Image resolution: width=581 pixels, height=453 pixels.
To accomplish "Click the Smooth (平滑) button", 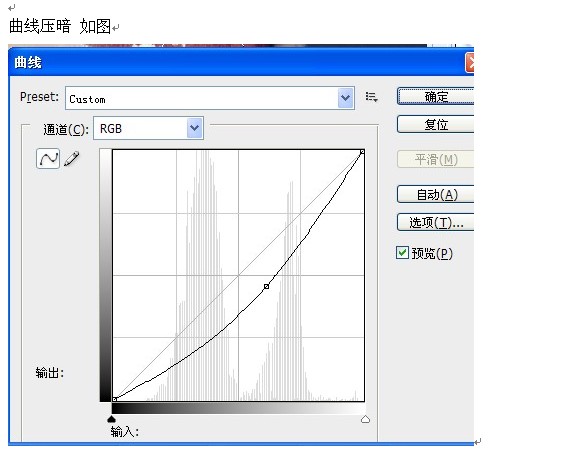I will pyautogui.click(x=435, y=160).
